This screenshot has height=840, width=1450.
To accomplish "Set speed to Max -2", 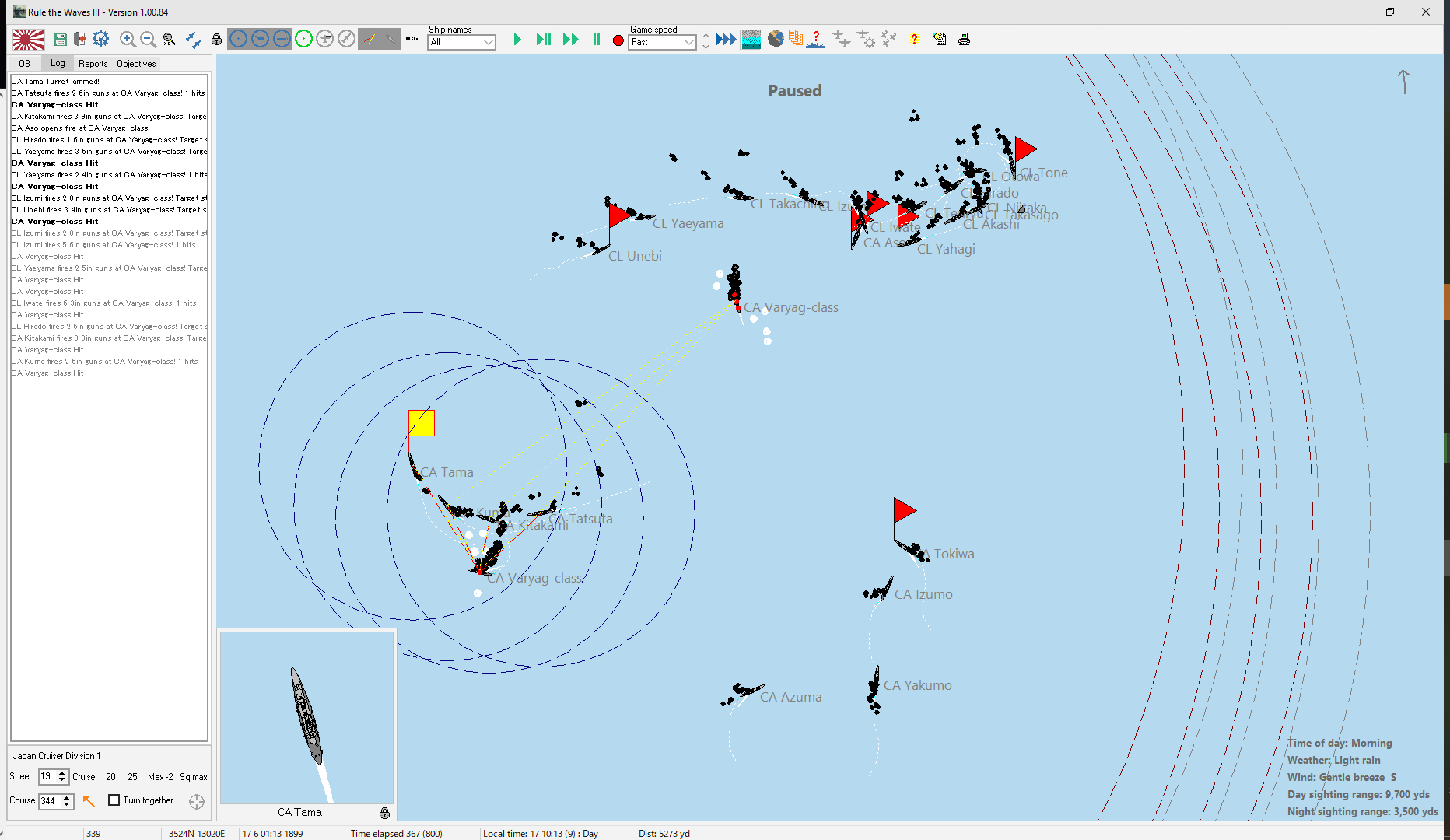I will 160,777.
